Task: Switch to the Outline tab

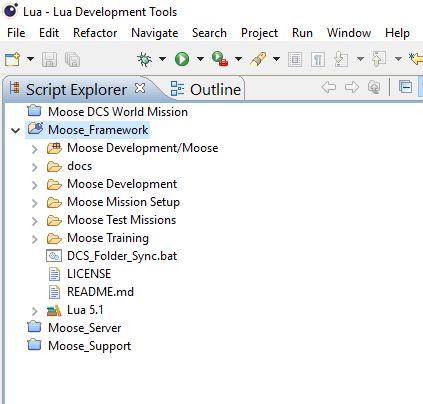Action: (206, 89)
